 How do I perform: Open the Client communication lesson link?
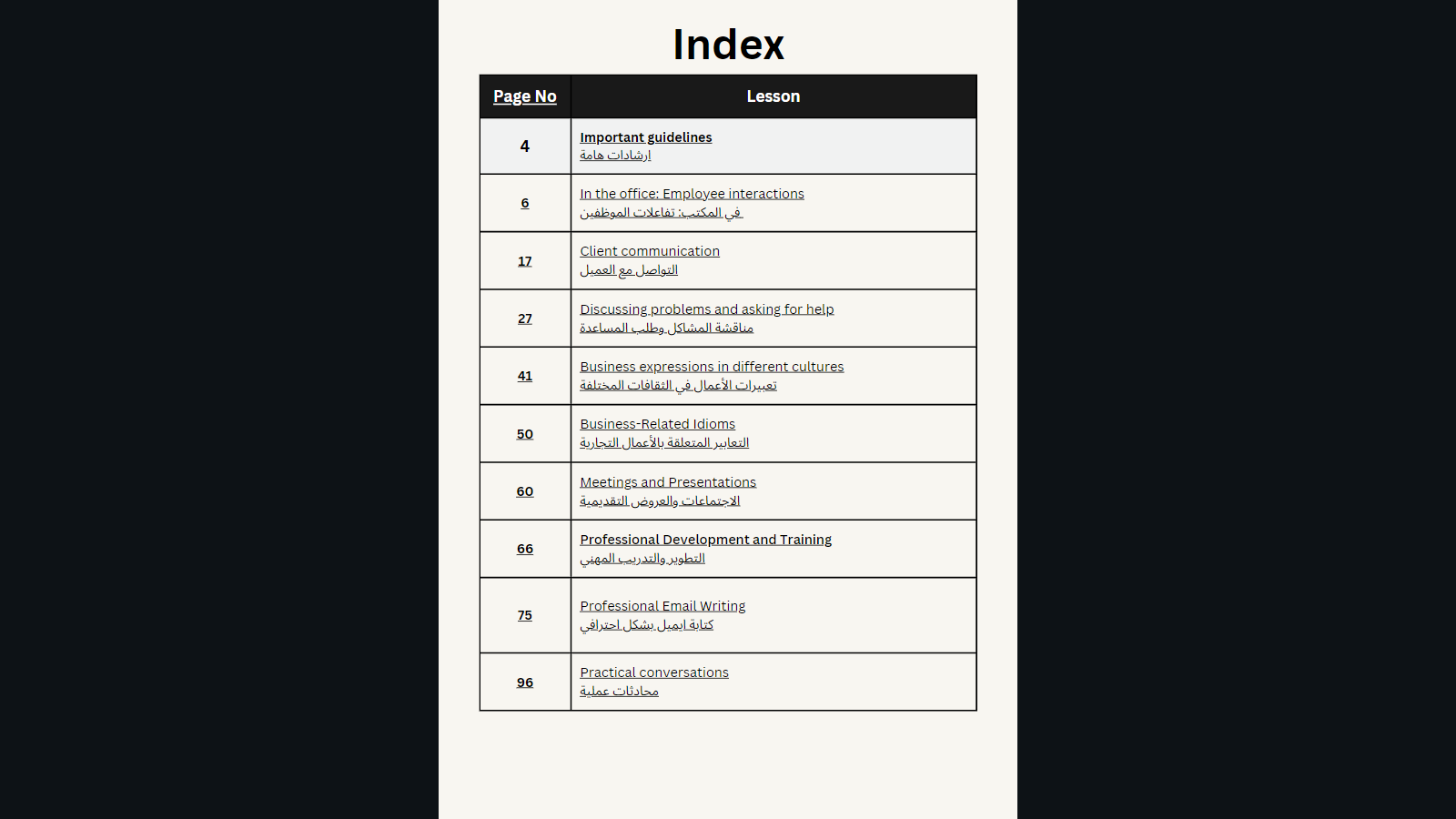pyautogui.click(x=650, y=251)
